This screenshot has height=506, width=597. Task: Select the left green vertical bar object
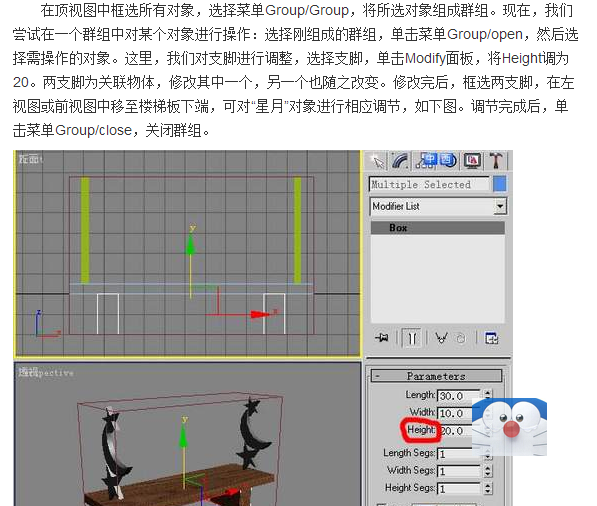(x=85, y=230)
